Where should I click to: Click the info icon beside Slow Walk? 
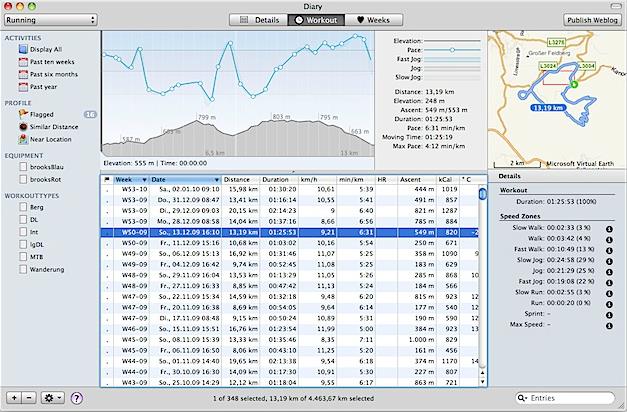pyautogui.click(x=609, y=229)
